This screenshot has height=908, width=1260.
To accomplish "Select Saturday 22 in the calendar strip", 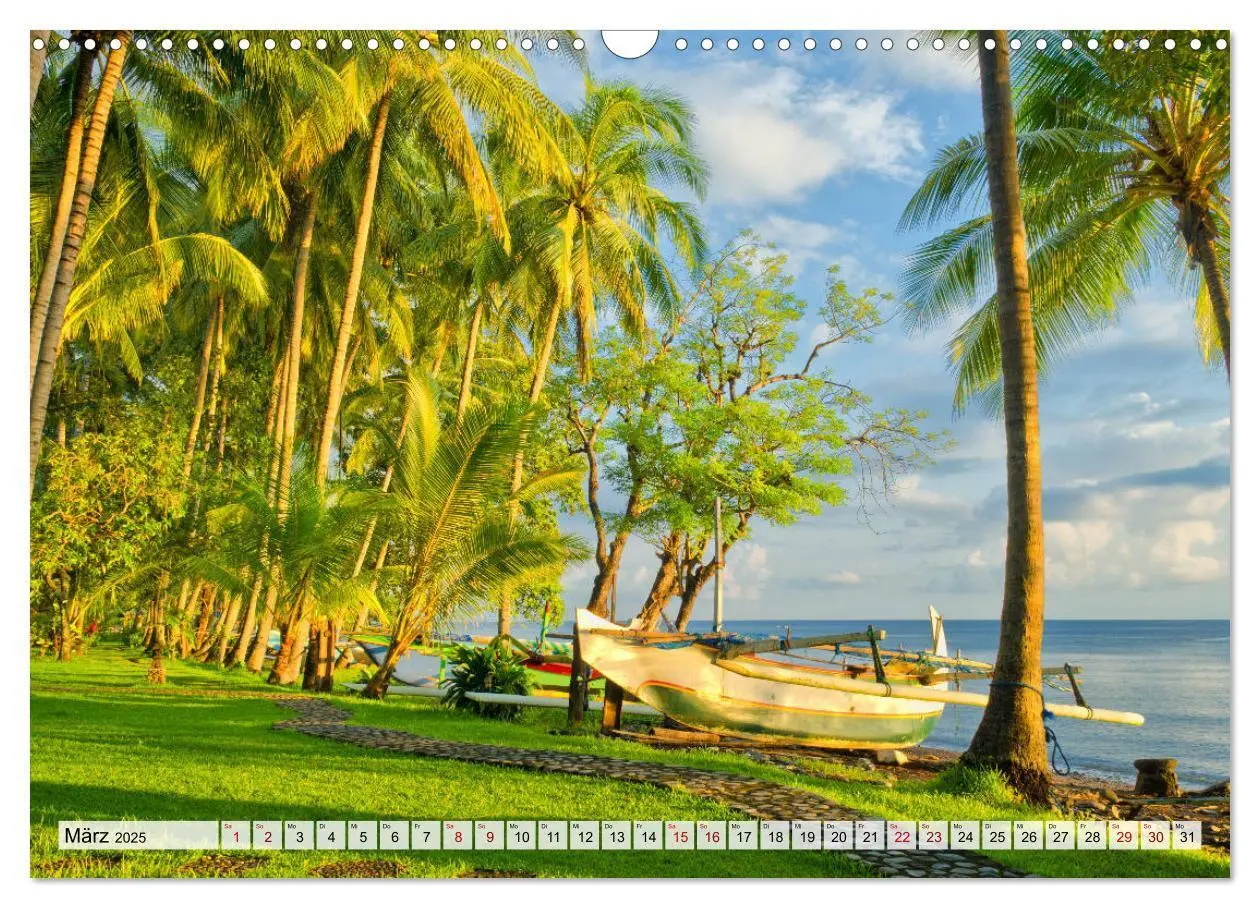I will pyautogui.click(x=901, y=836).
